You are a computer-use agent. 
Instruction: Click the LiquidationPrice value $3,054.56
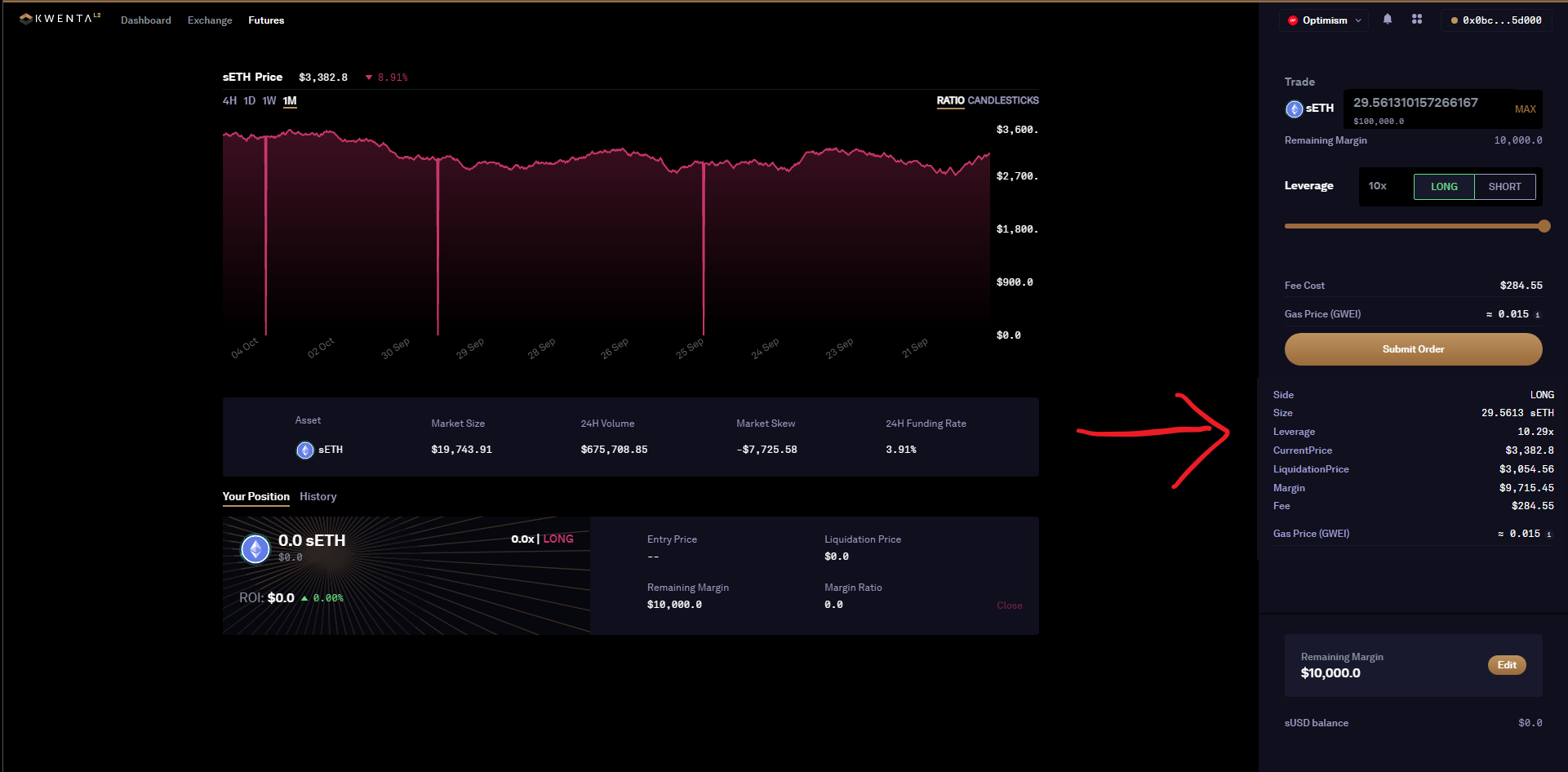[x=1526, y=469]
